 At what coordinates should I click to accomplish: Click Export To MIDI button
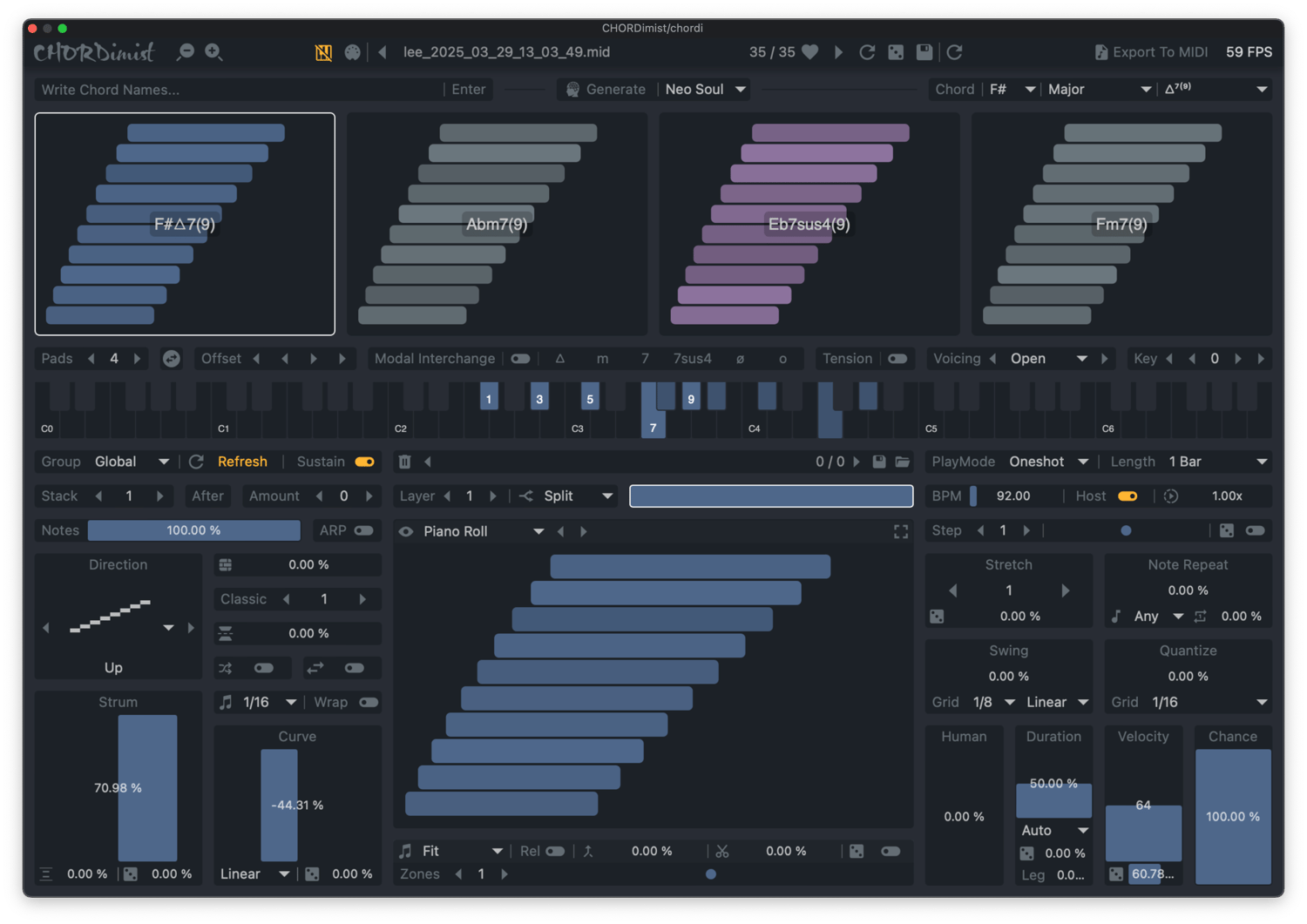[1151, 52]
